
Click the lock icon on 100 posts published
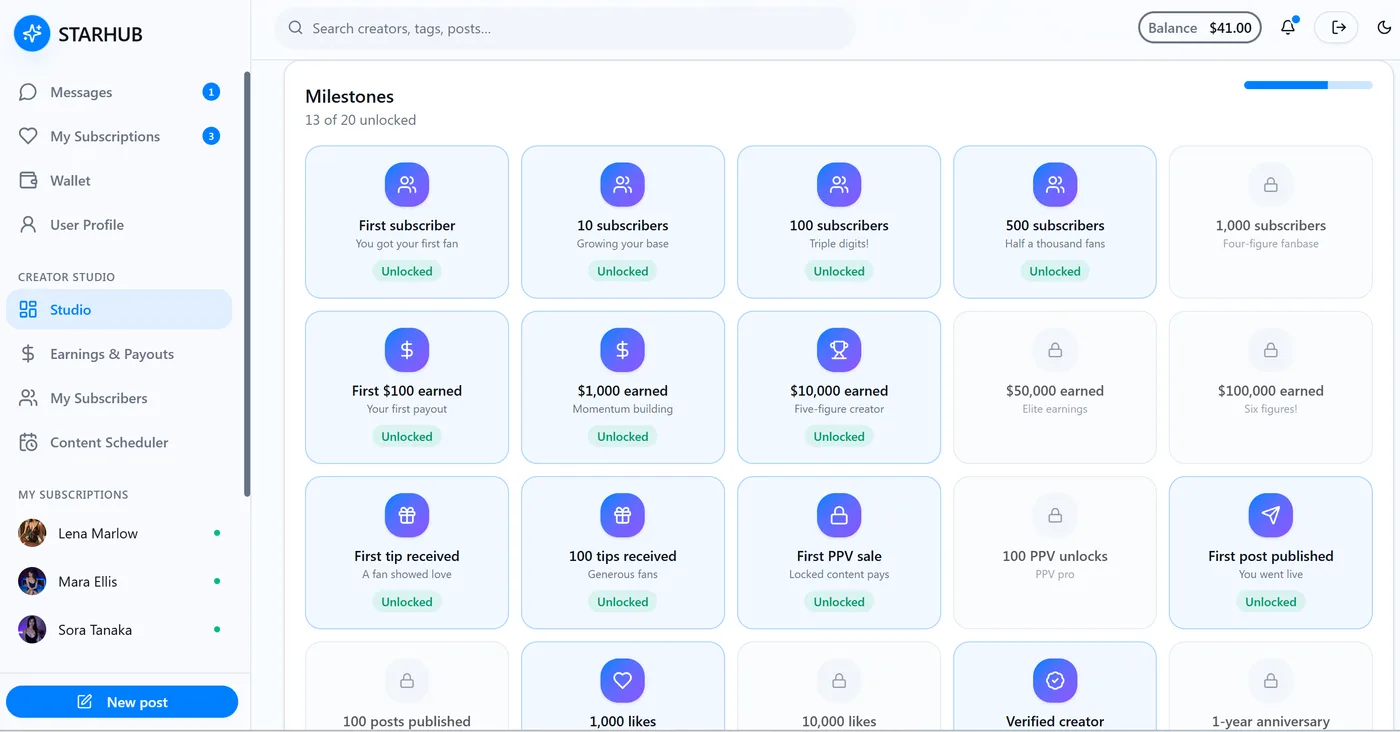click(x=407, y=681)
